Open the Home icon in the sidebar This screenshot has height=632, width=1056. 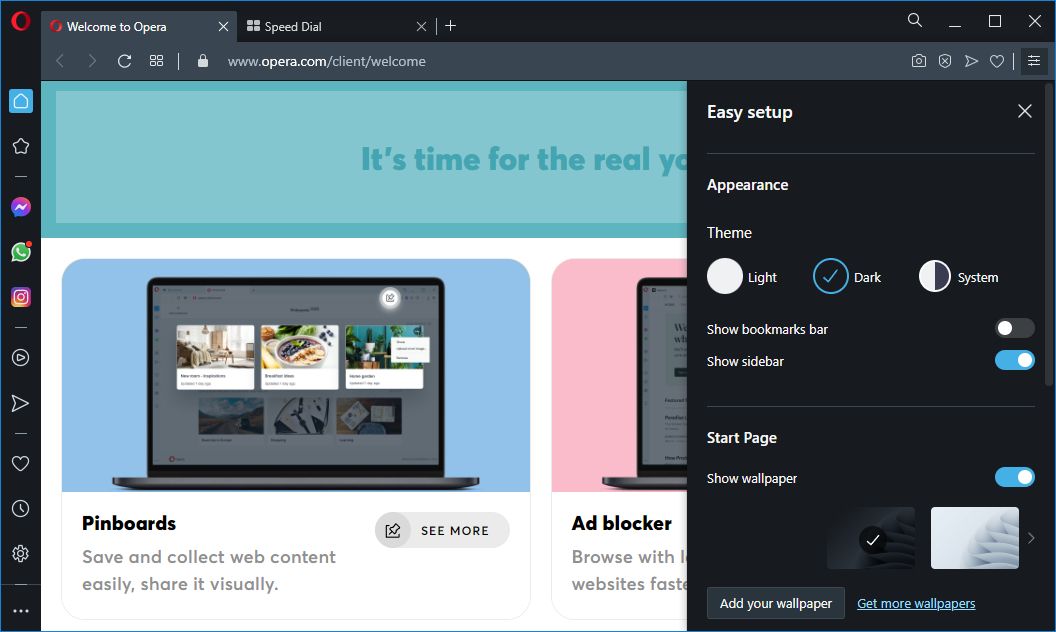coord(21,101)
